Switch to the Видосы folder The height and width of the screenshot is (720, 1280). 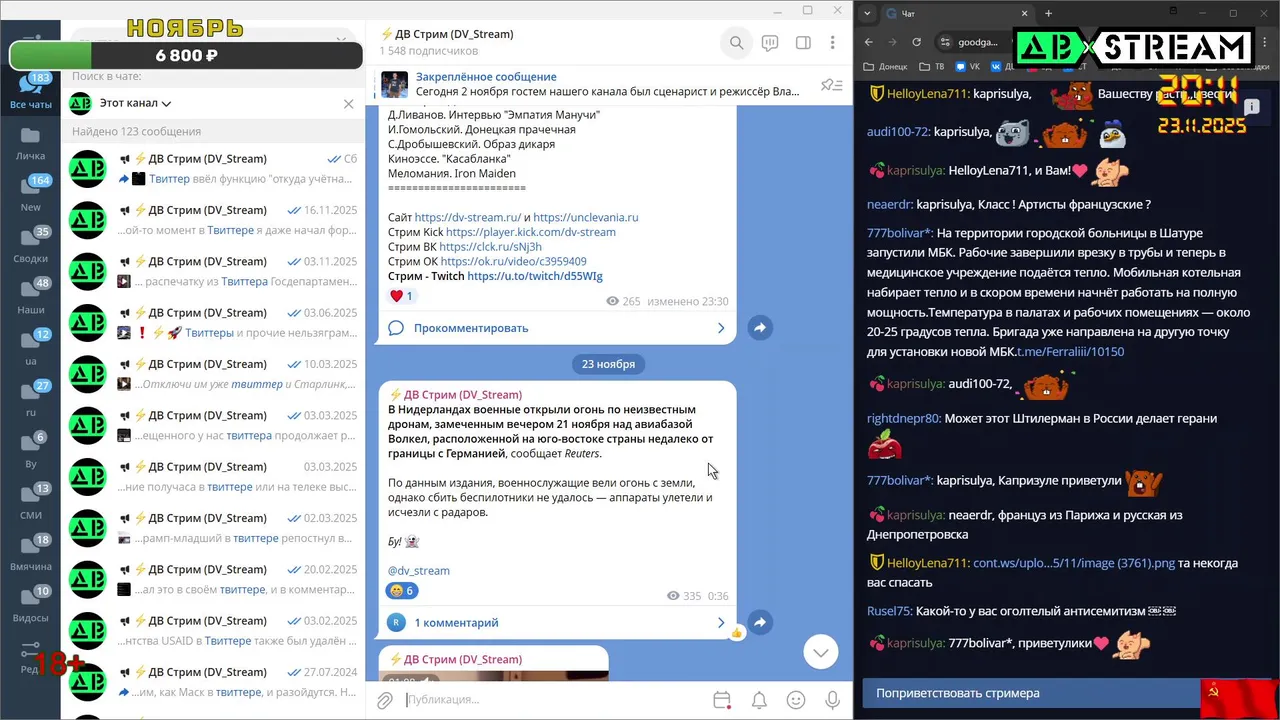(x=31, y=604)
